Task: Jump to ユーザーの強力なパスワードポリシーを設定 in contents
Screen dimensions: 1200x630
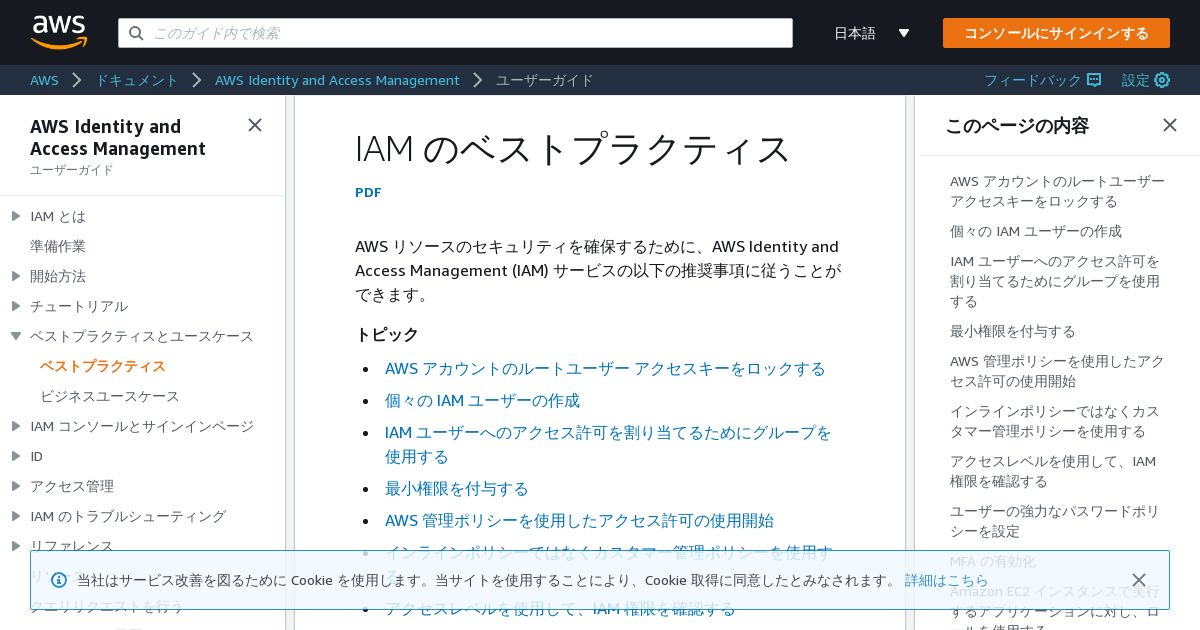Action: point(1055,521)
